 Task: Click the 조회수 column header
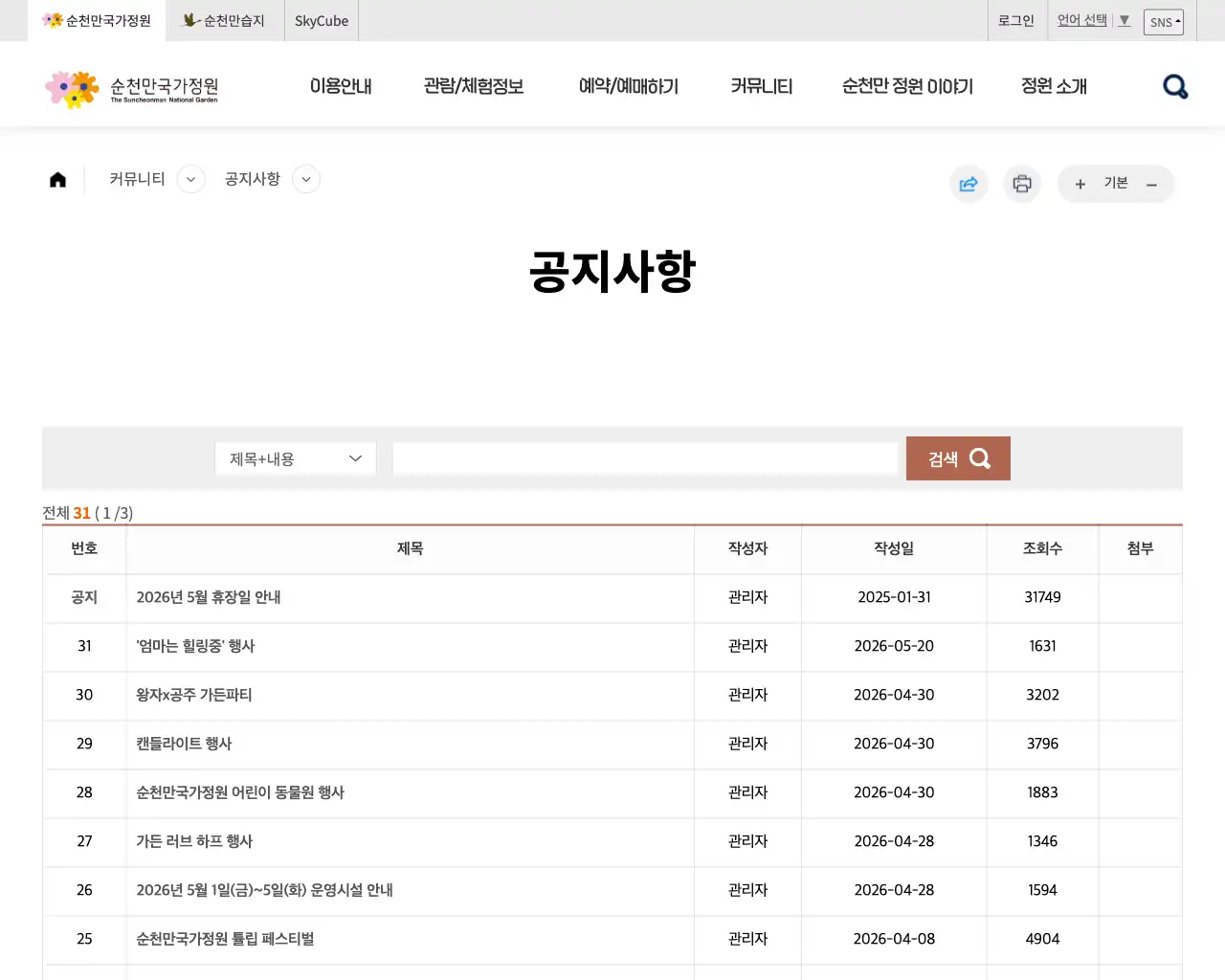(1042, 548)
